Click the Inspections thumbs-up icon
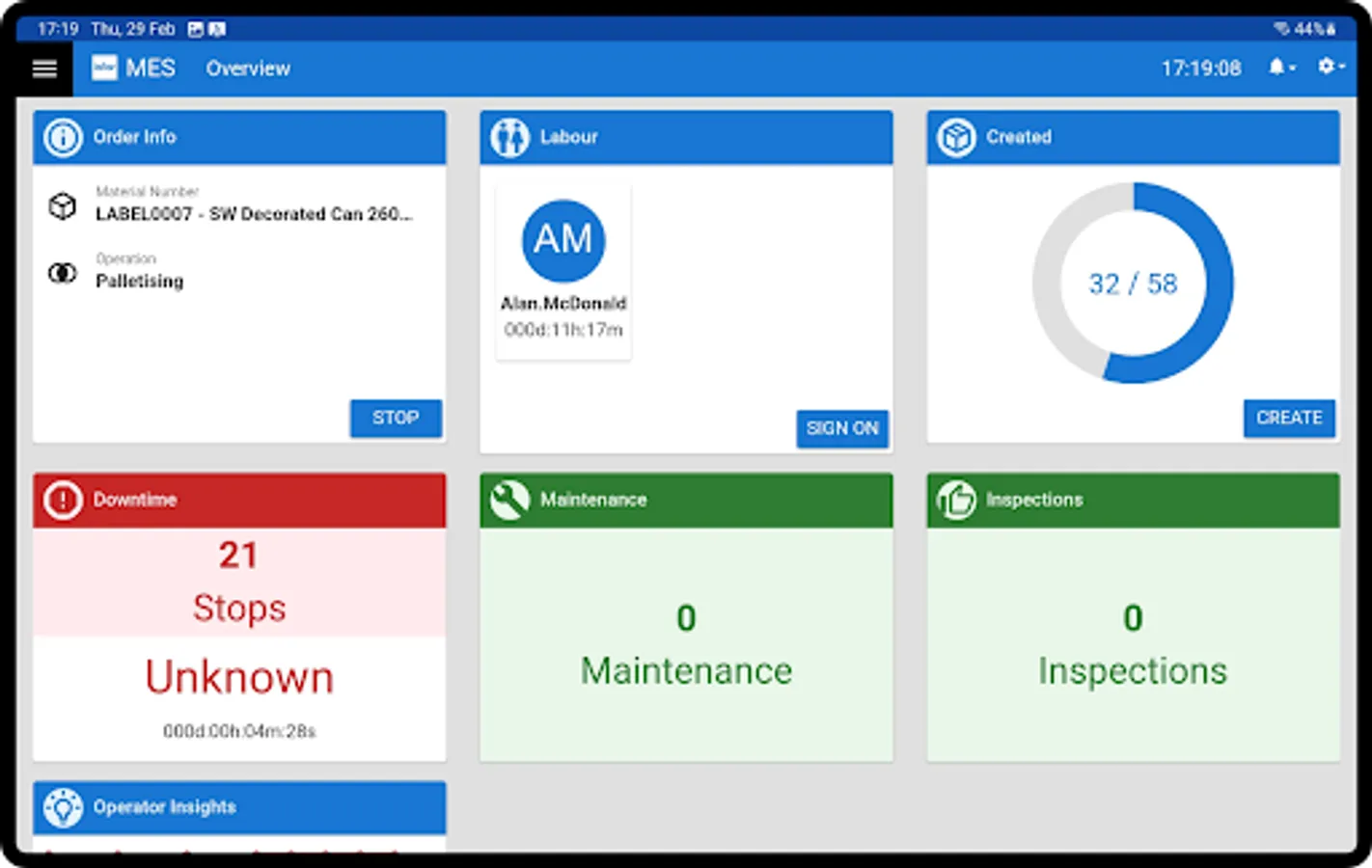 click(x=956, y=500)
